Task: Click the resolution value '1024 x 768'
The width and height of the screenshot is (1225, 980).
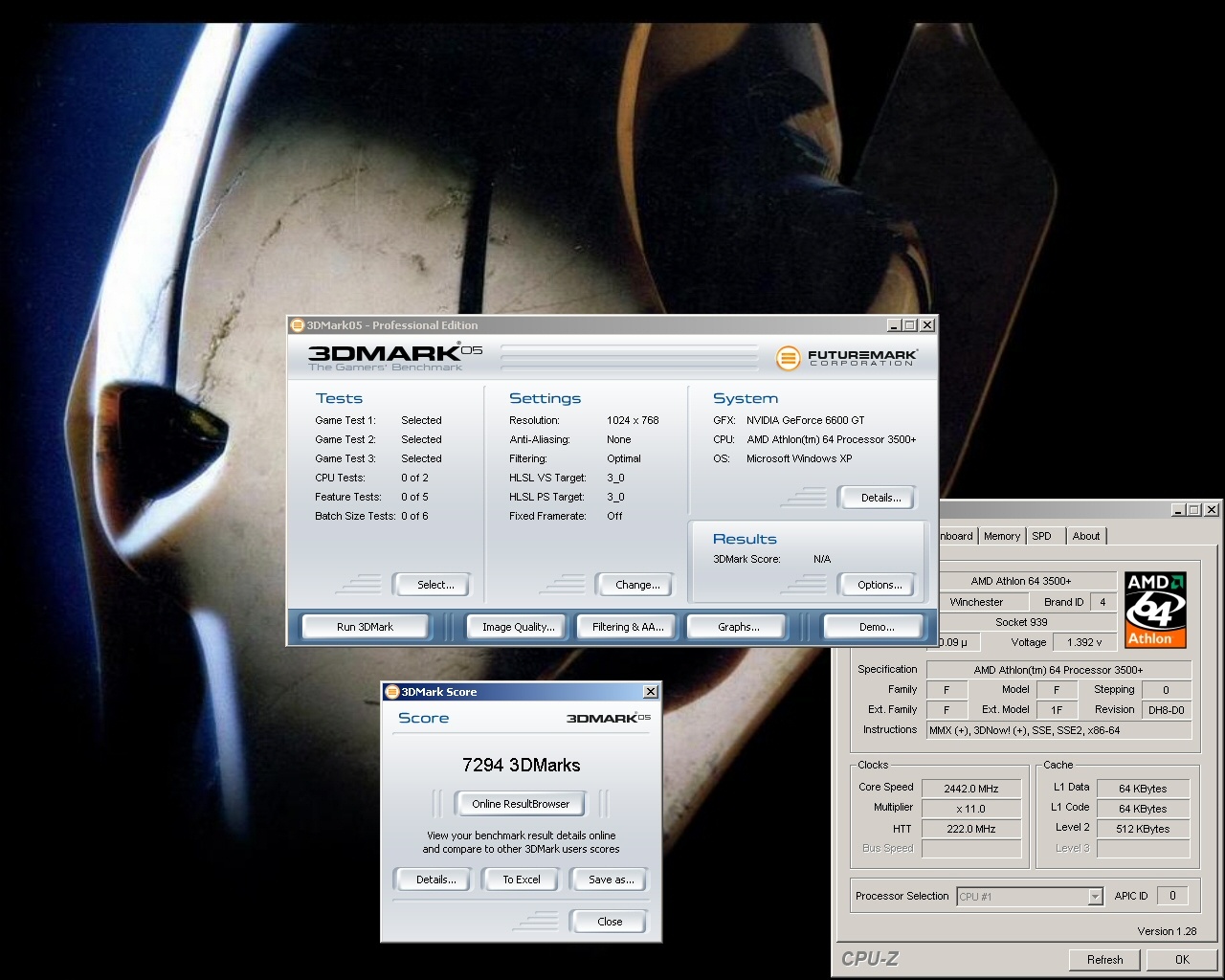Action: [633, 420]
